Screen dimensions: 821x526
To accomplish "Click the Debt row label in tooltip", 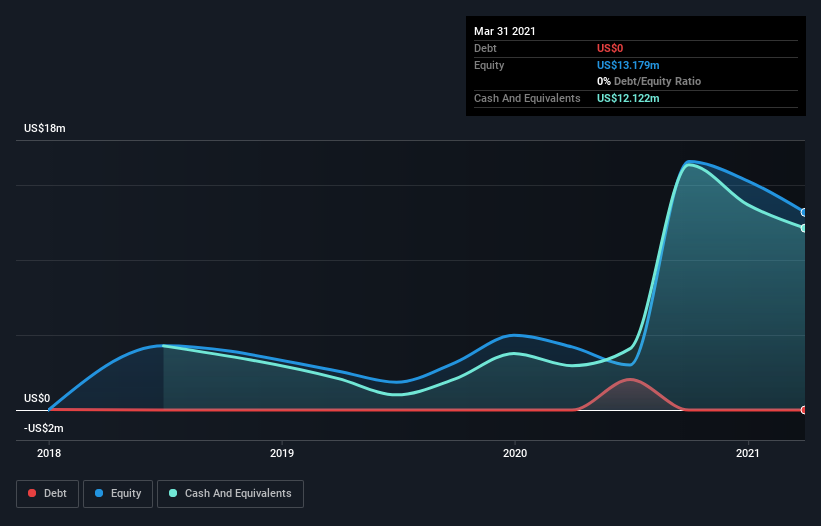I will pos(485,48).
